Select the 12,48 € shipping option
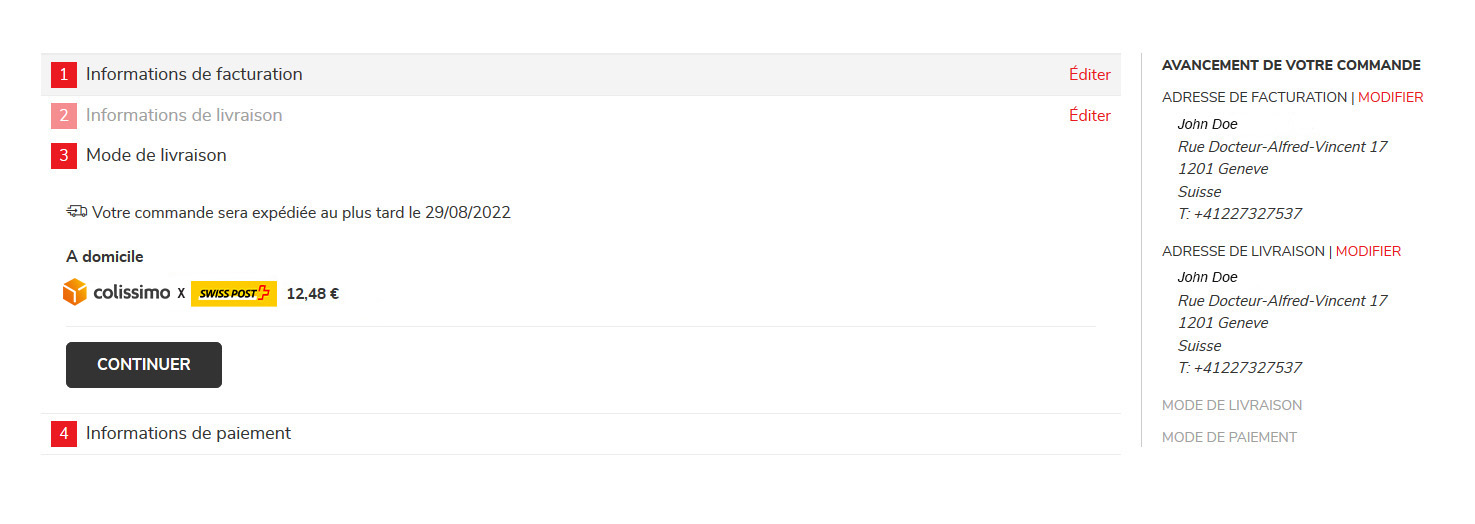 312,294
